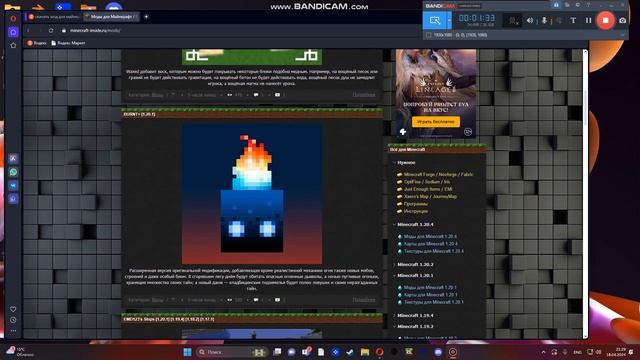Open Bandicam from the taskbar
The width and height of the screenshot is (640, 360).
[453, 352]
